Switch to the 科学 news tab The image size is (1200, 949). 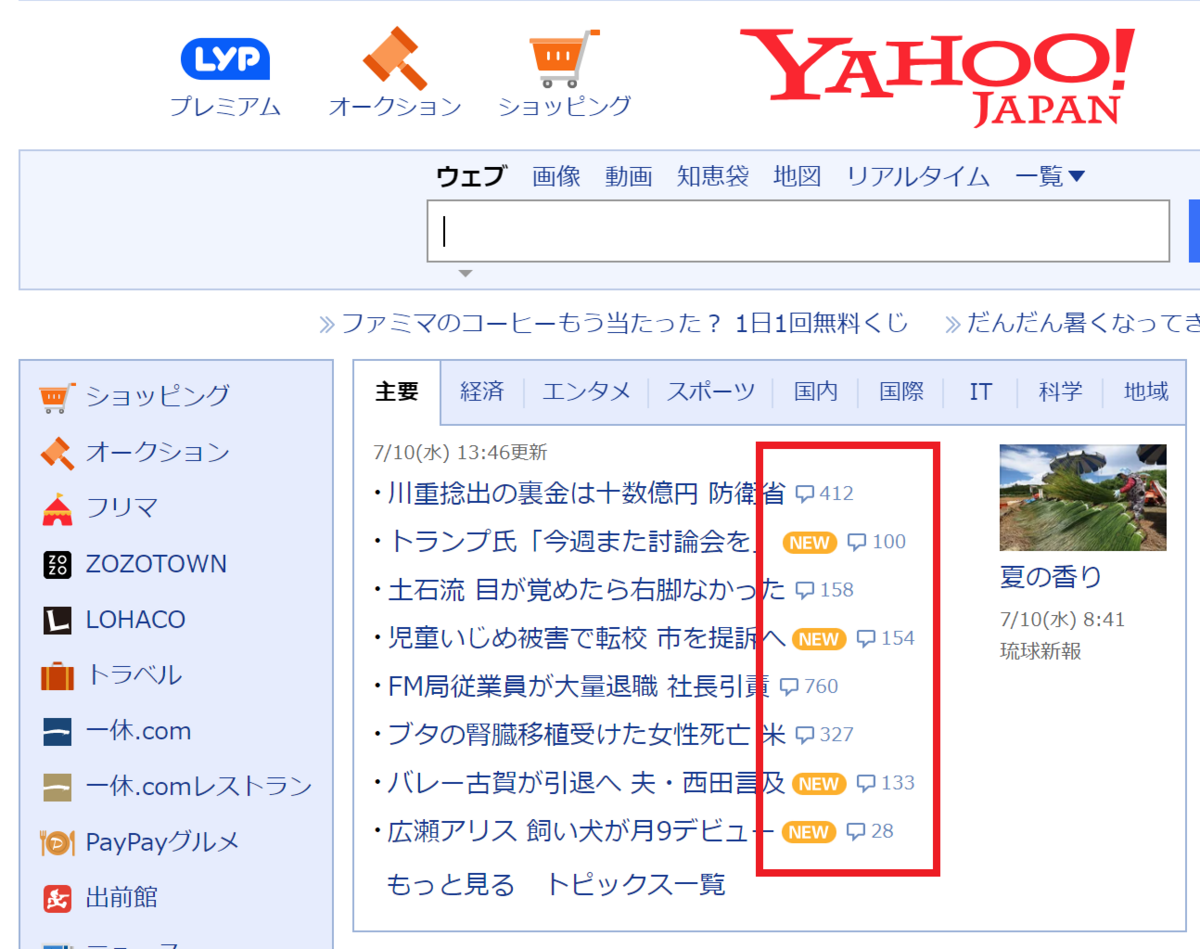click(1060, 392)
